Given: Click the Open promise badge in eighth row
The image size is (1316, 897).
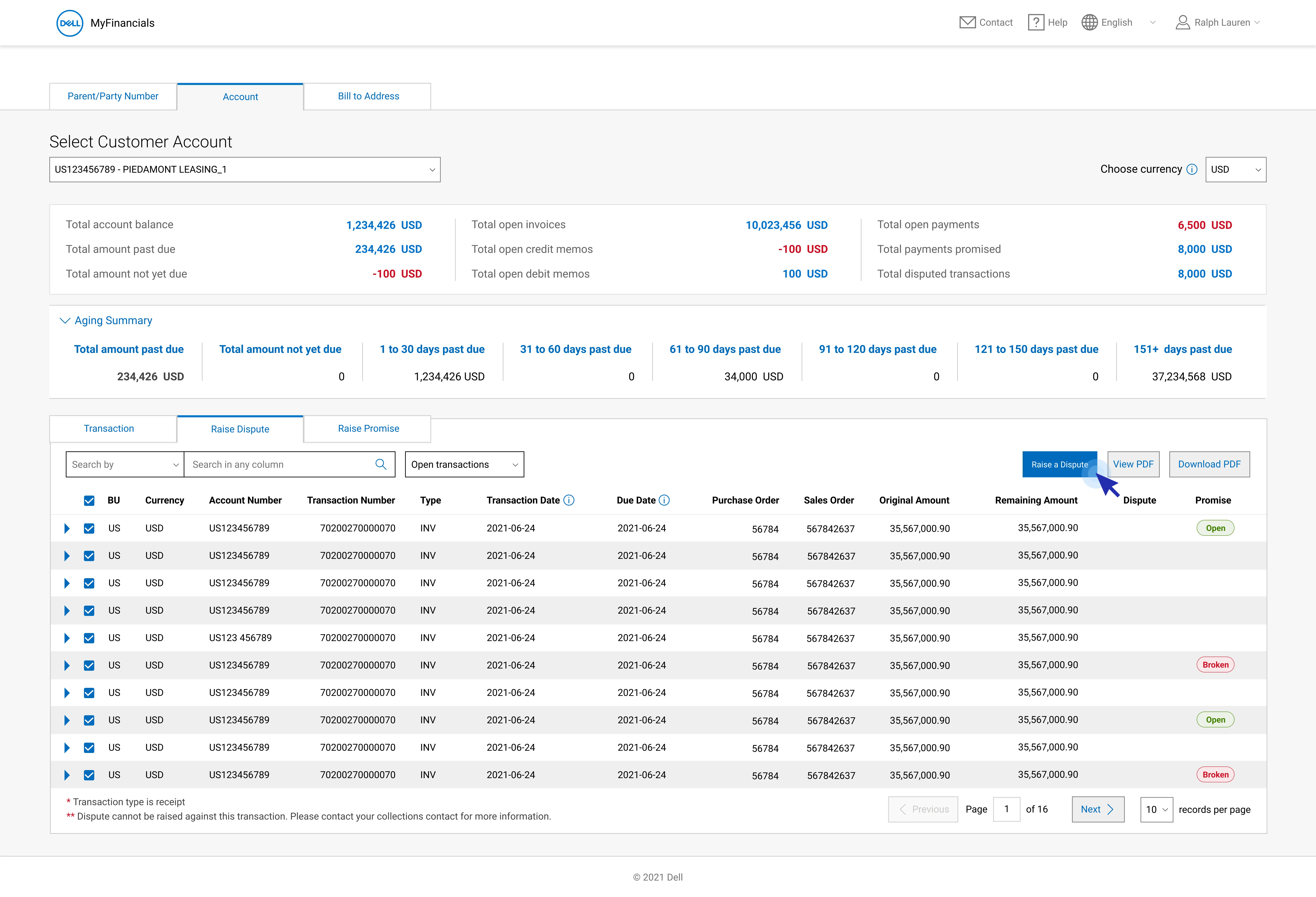Looking at the screenshot, I should [1215, 720].
